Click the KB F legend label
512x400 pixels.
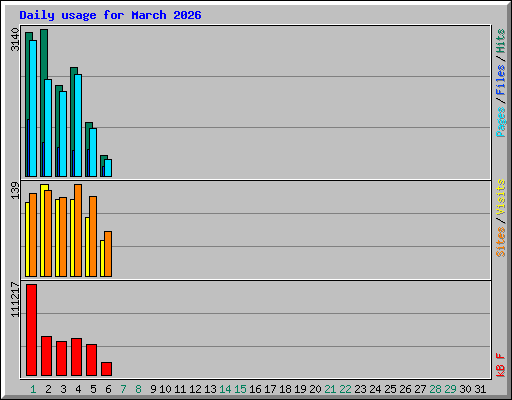500,365
